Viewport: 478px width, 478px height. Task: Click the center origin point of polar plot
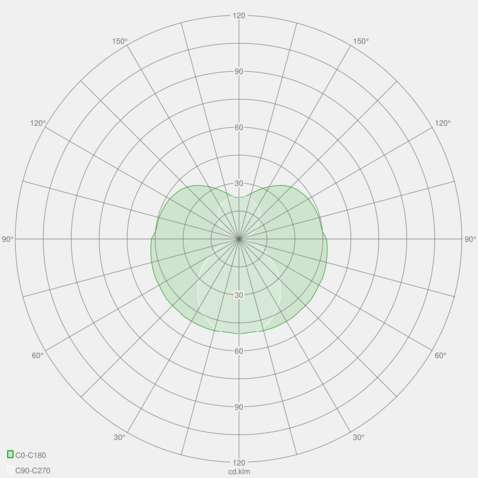(239, 239)
